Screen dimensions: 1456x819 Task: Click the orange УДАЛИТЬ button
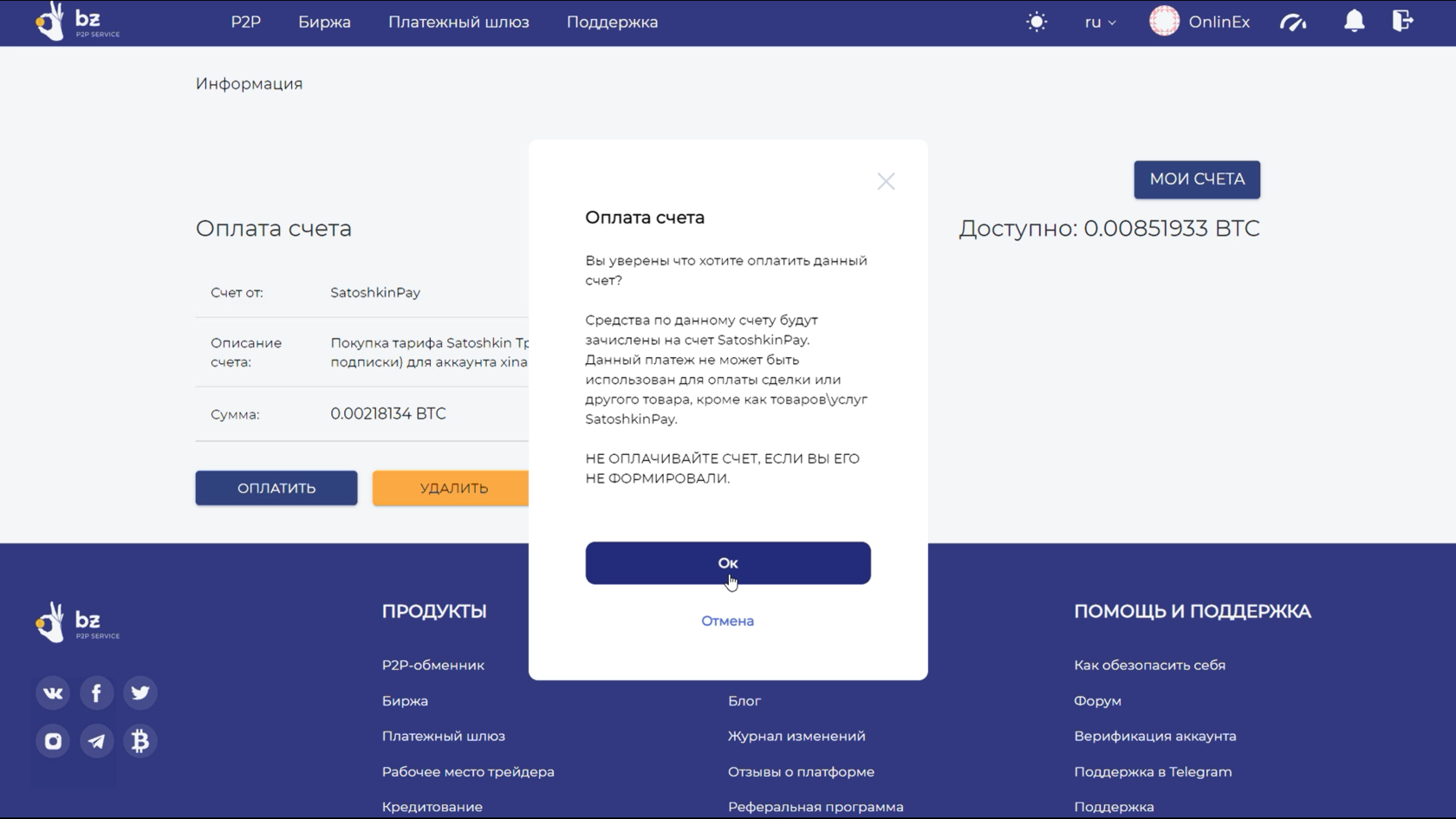click(x=451, y=488)
